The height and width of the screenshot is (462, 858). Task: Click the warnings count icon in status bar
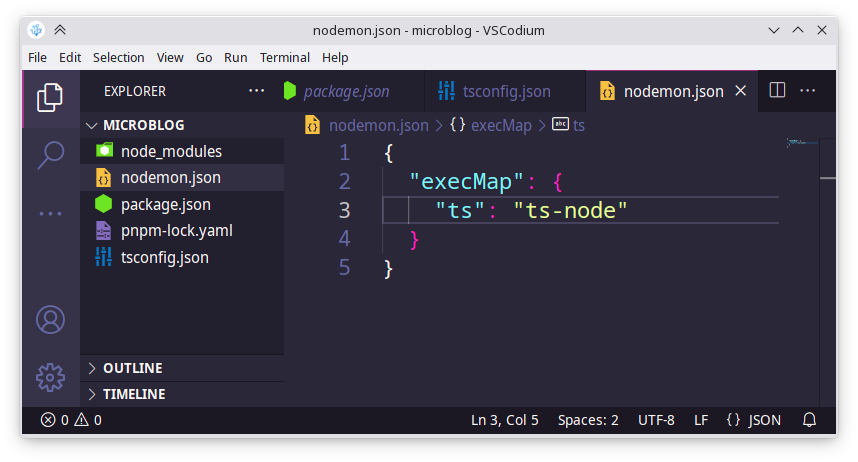click(82, 420)
